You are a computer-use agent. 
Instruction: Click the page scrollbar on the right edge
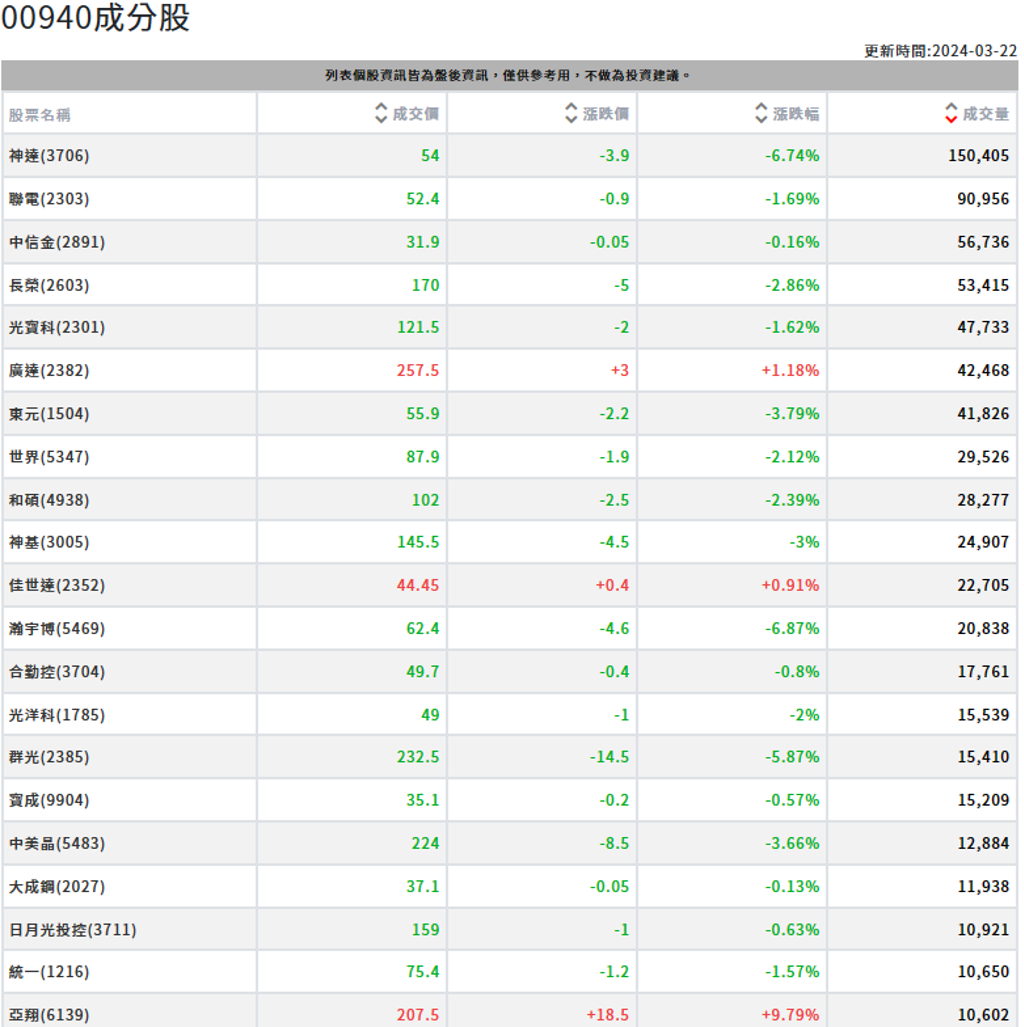click(1020, 500)
